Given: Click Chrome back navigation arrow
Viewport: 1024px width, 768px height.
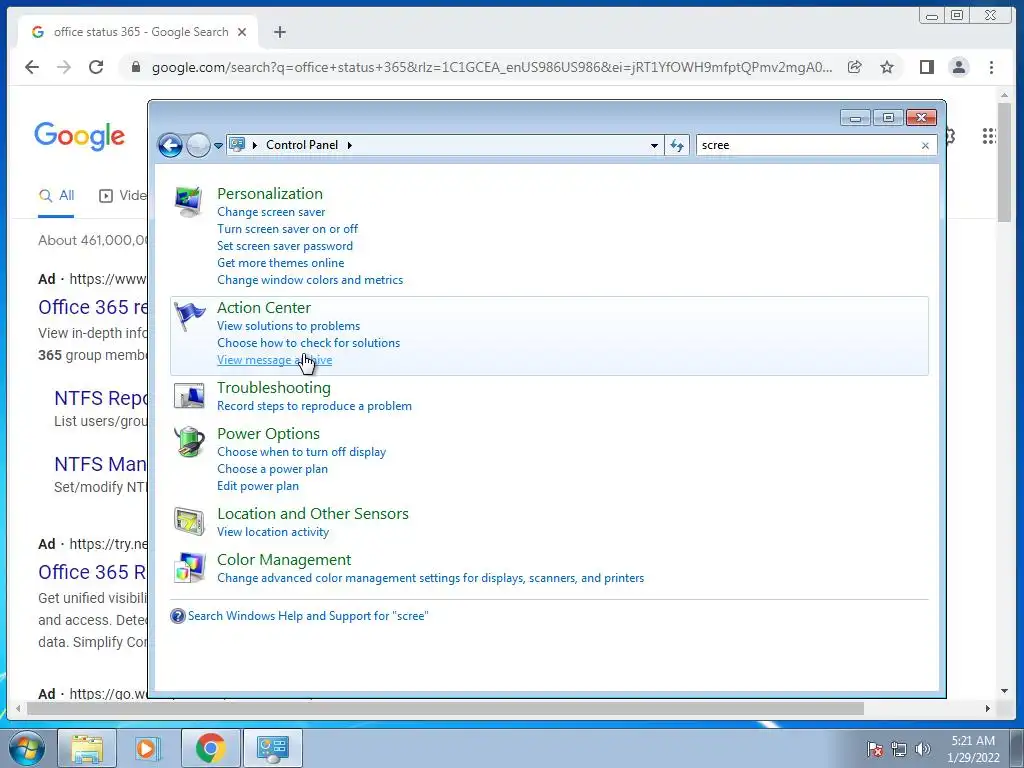Looking at the screenshot, I should pyautogui.click(x=32, y=67).
